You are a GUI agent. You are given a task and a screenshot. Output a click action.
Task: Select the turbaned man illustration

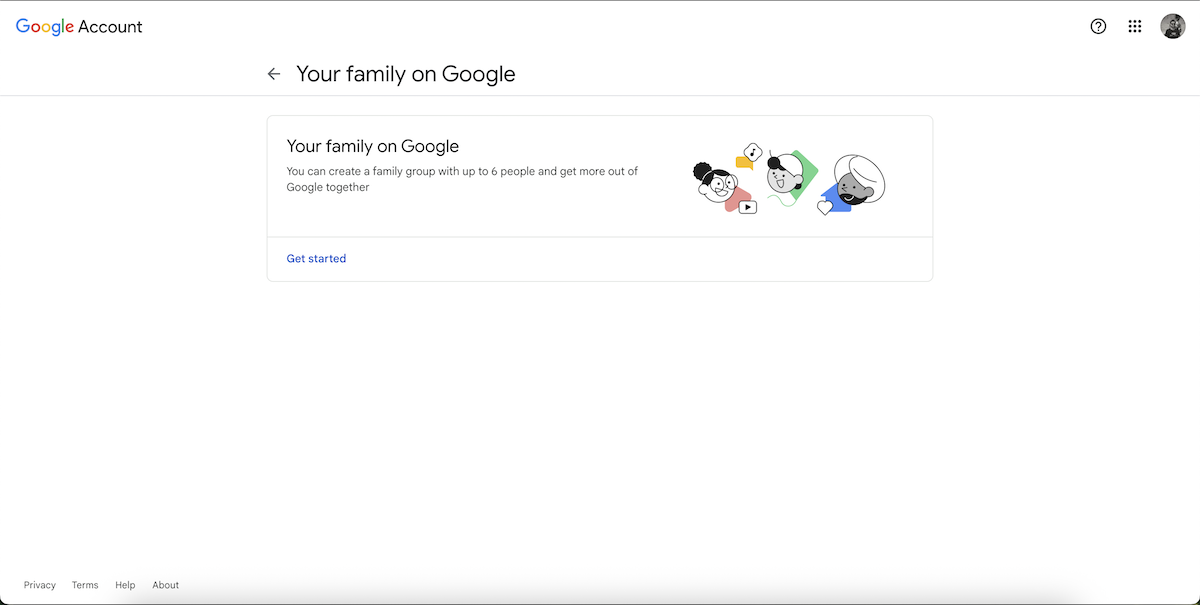pyautogui.click(x=858, y=181)
